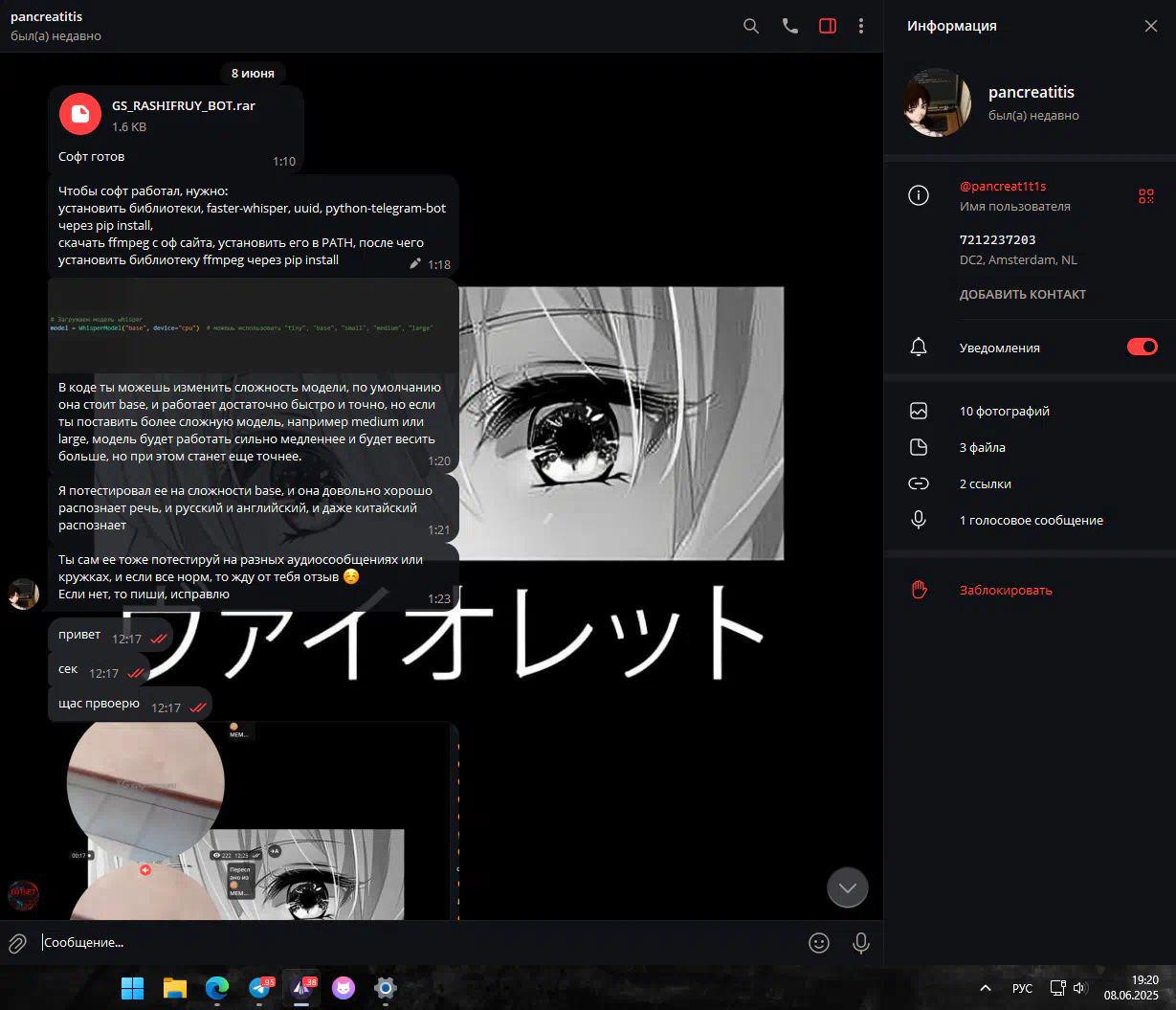Click the links chain icon
This screenshot has height=1010, width=1176.
[919, 483]
